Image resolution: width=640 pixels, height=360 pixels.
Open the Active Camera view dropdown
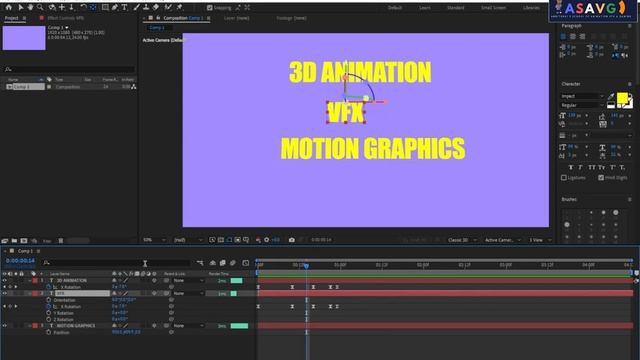(502, 240)
